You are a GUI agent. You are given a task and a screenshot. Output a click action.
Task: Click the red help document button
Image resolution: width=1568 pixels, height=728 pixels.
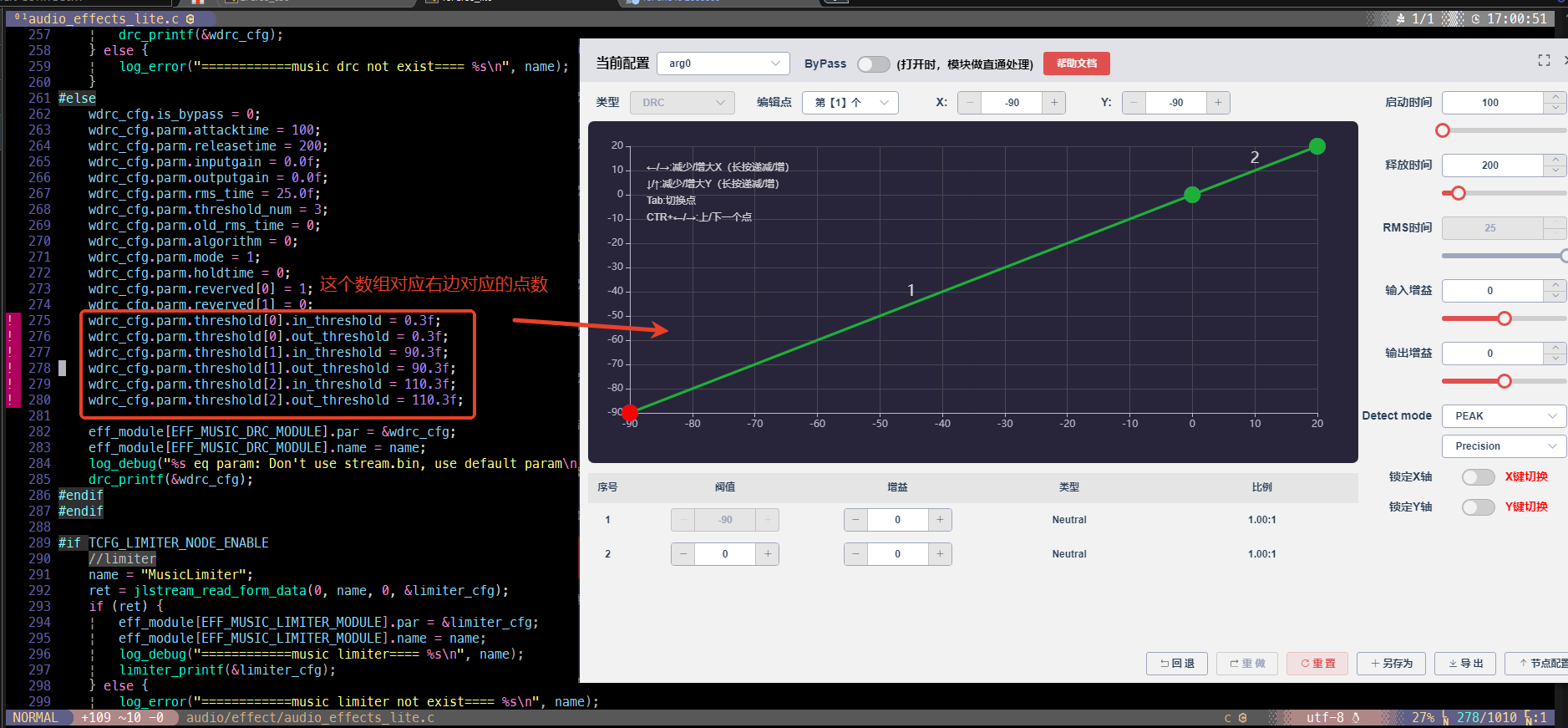(1076, 64)
